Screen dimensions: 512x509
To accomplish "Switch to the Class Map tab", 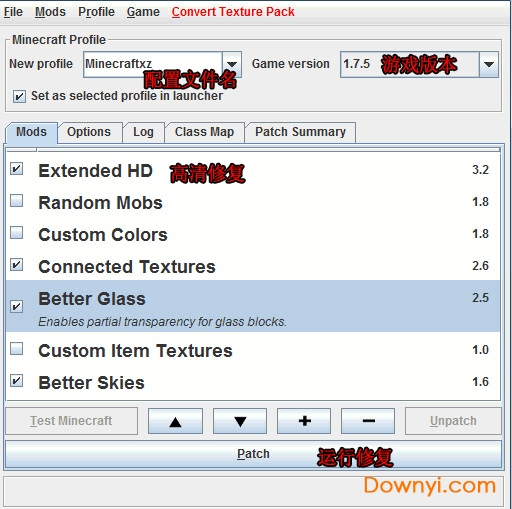I will pyautogui.click(x=204, y=132).
